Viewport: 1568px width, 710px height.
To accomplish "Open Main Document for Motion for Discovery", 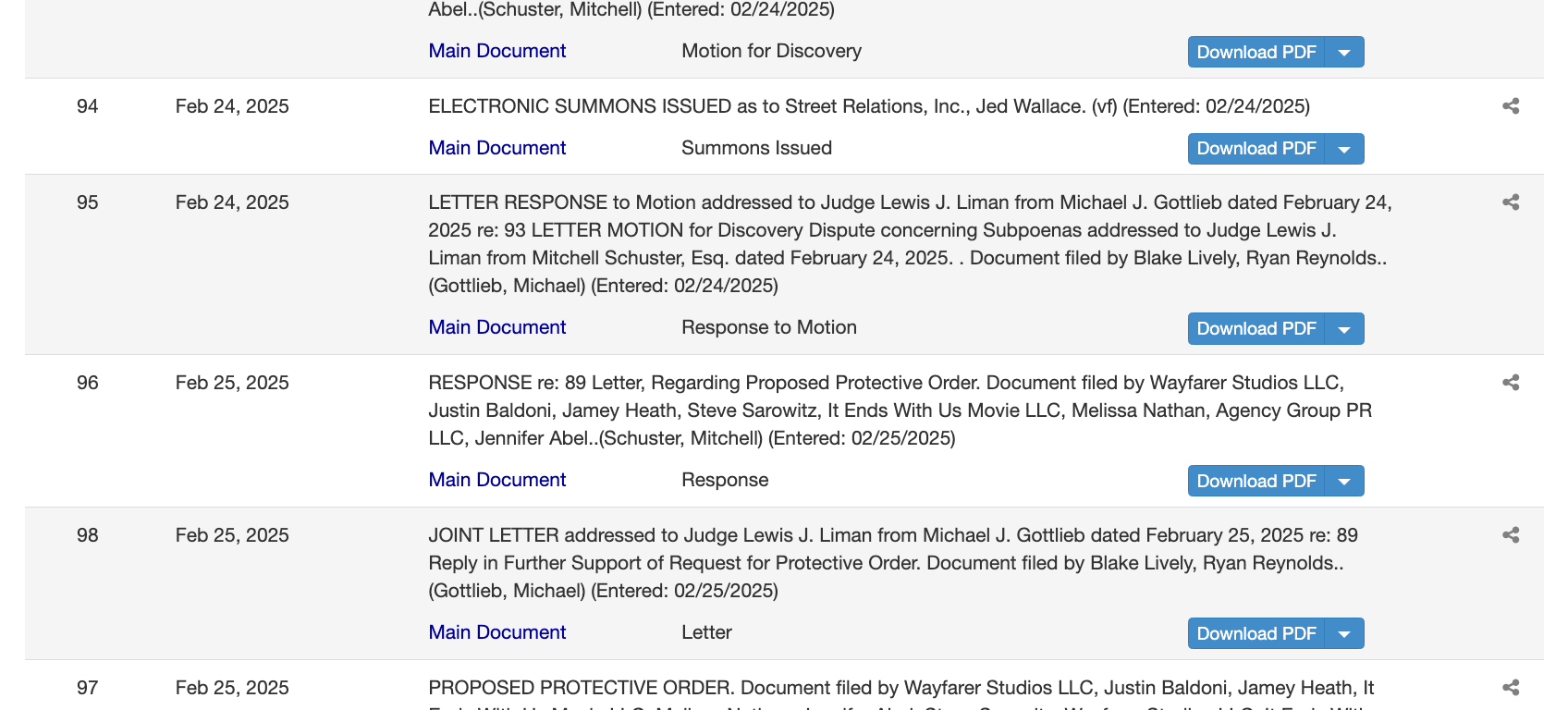I will (496, 51).
